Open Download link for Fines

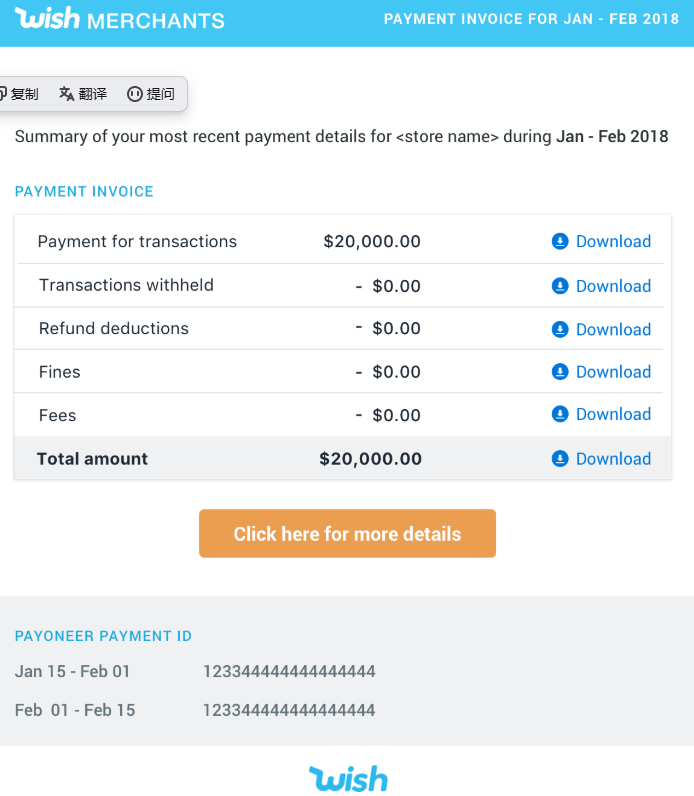(613, 372)
